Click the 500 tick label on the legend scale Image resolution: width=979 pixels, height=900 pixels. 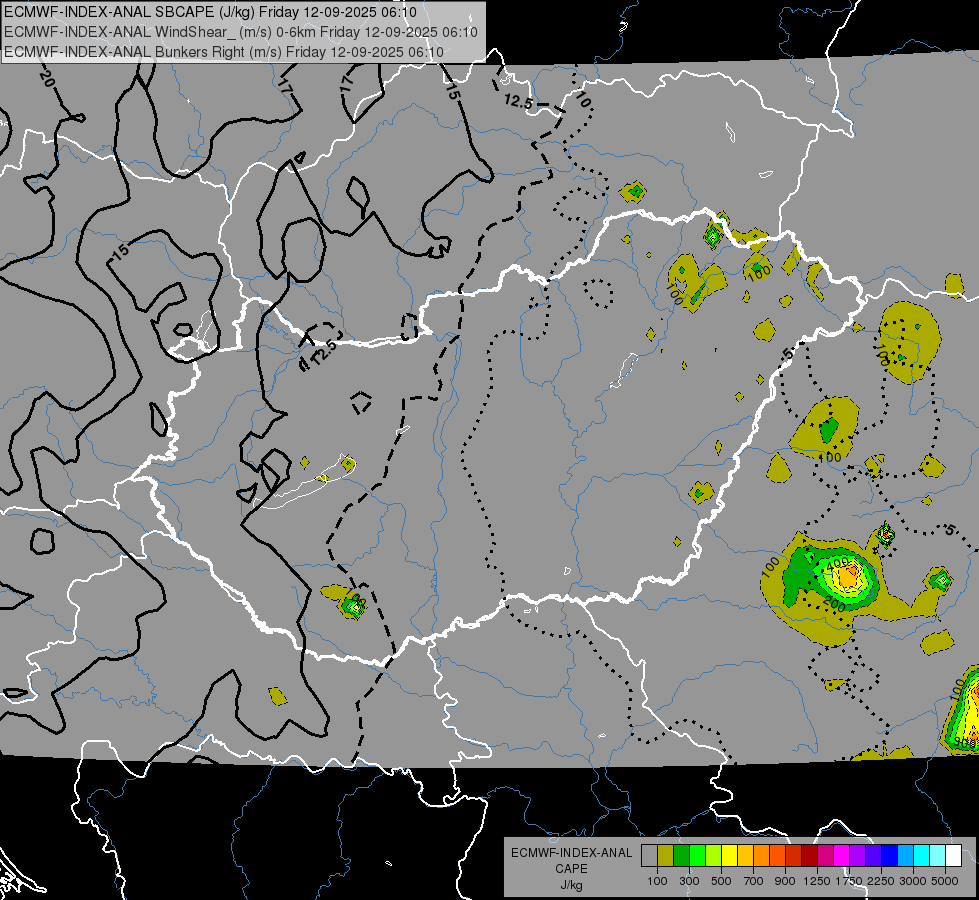tap(721, 881)
